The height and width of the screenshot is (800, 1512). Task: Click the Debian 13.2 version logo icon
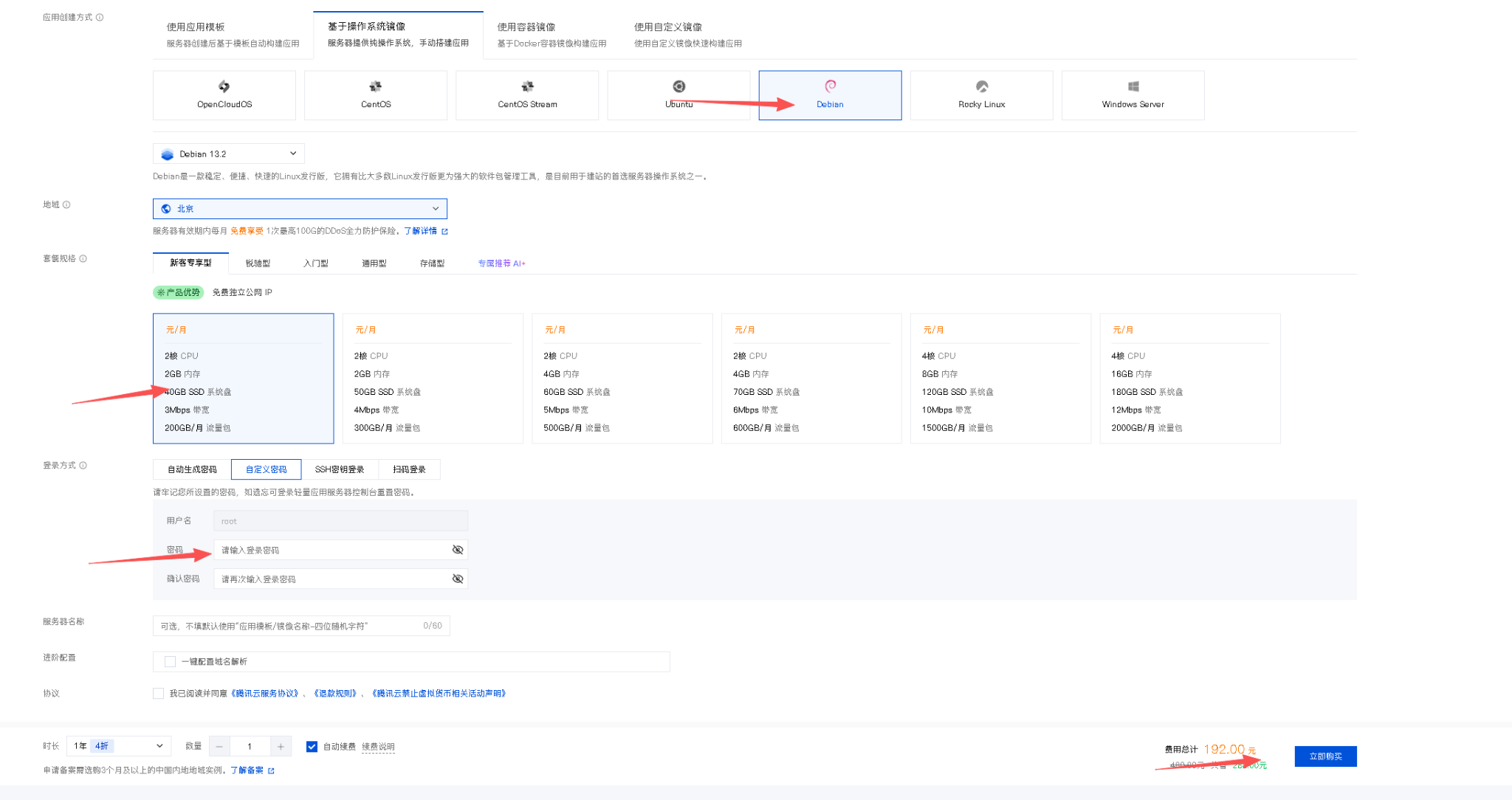pyautogui.click(x=167, y=154)
